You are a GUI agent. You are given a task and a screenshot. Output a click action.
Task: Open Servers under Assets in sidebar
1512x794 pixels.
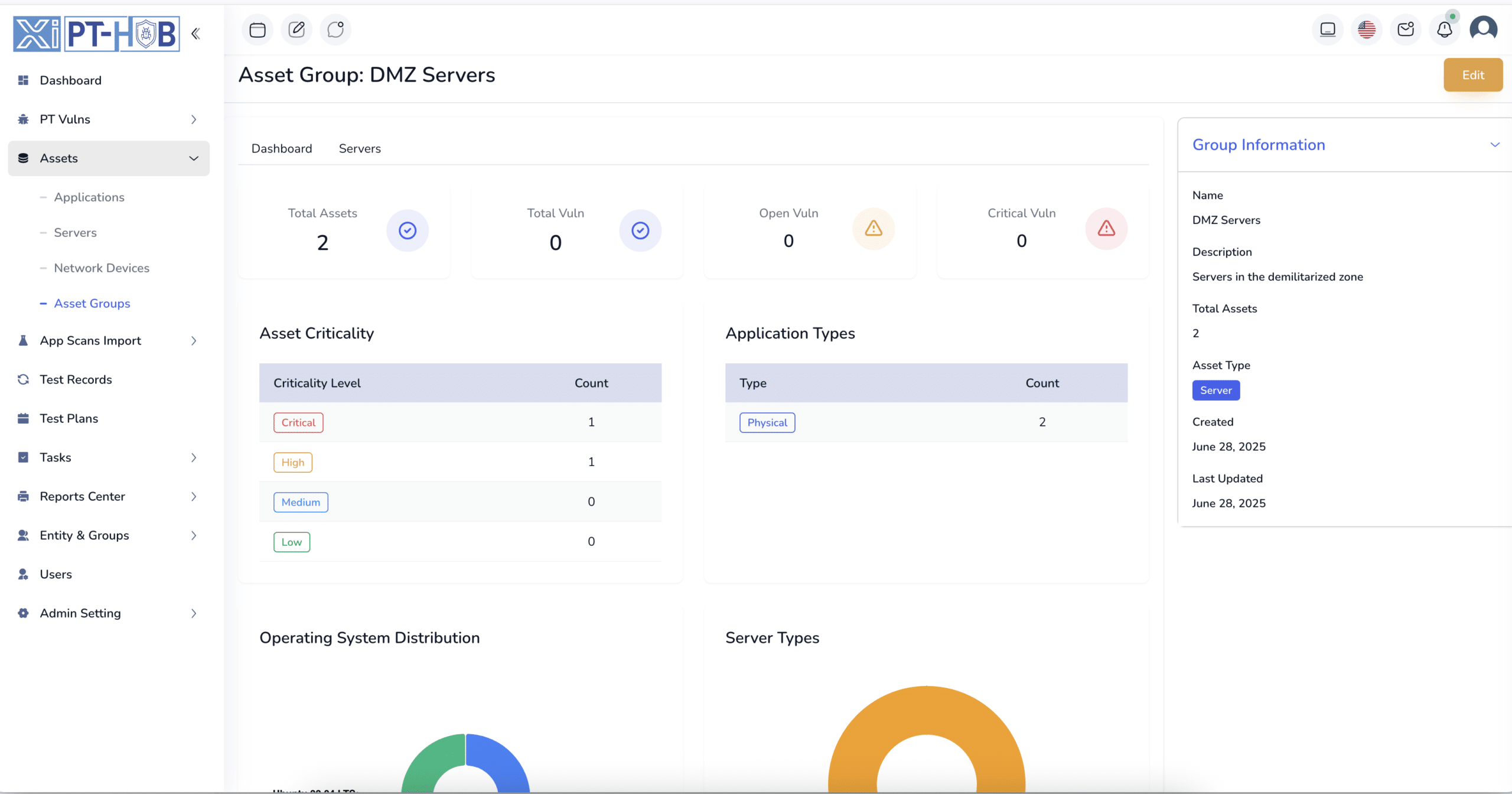coord(75,233)
